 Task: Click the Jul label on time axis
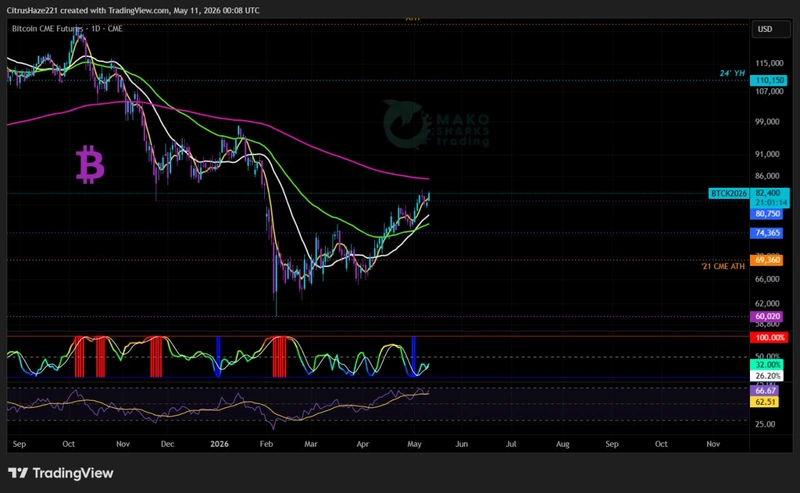click(x=511, y=444)
